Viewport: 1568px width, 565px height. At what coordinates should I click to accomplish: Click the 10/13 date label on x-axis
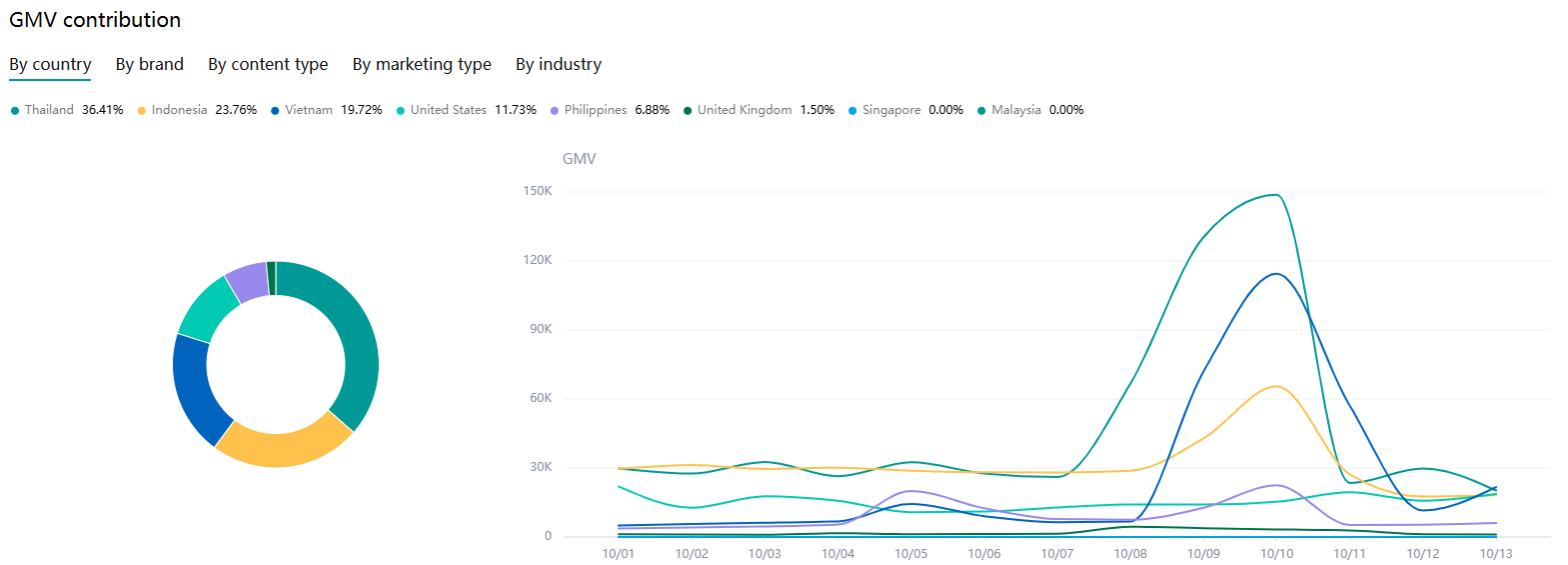click(1495, 554)
